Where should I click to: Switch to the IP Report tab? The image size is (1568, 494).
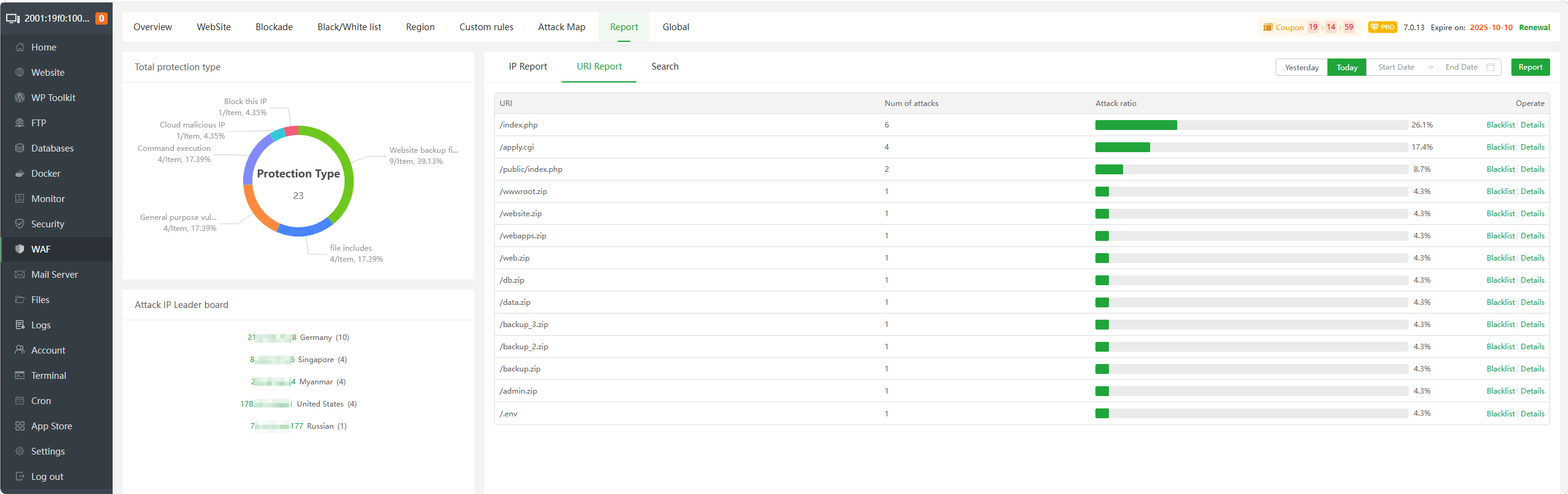[527, 67]
